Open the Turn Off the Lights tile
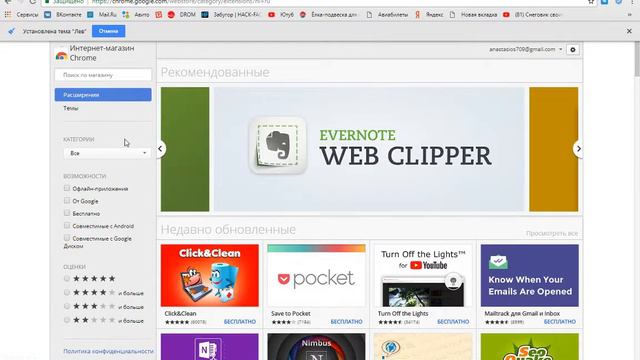640x360 pixels. point(423,276)
